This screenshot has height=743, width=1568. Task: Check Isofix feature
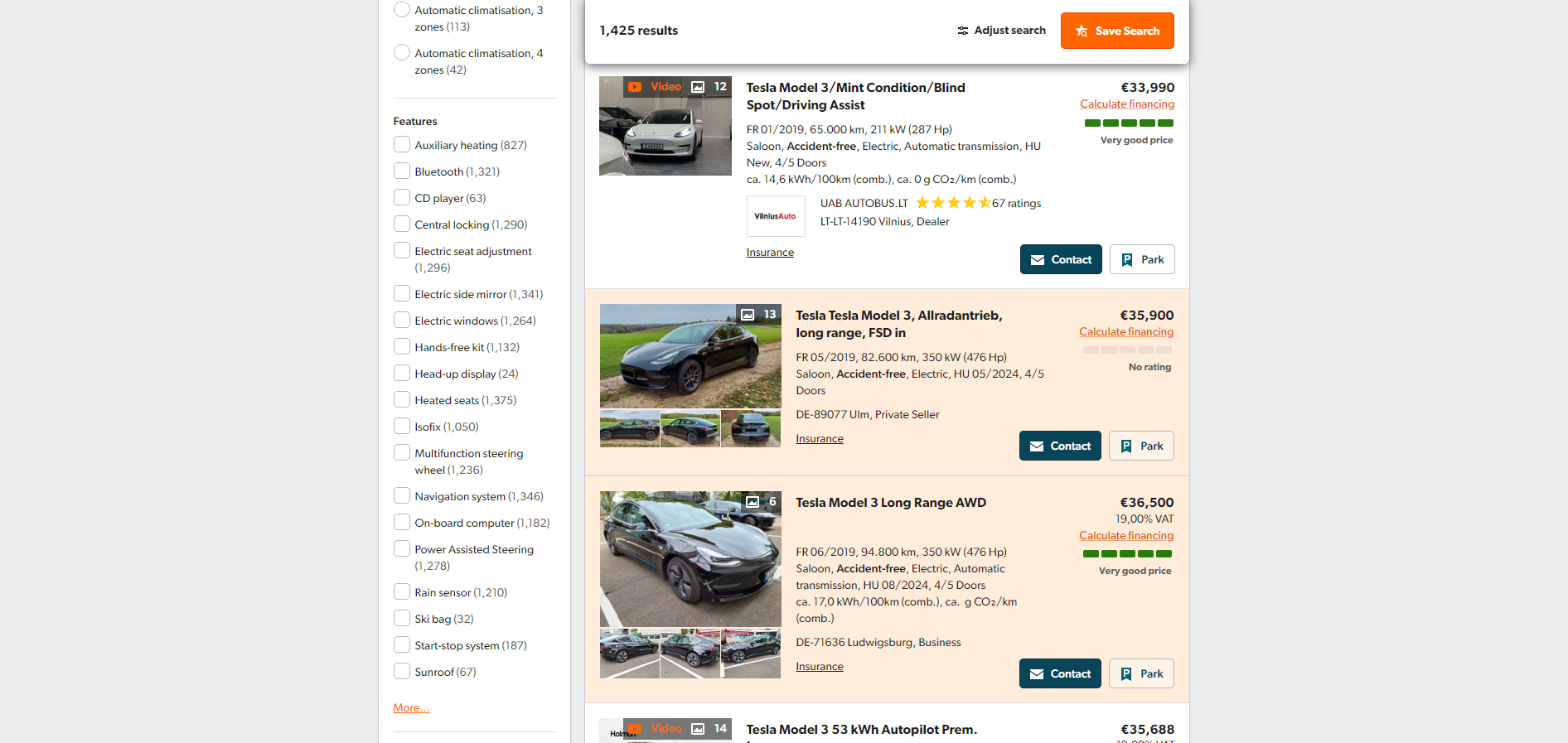[x=402, y=427]
